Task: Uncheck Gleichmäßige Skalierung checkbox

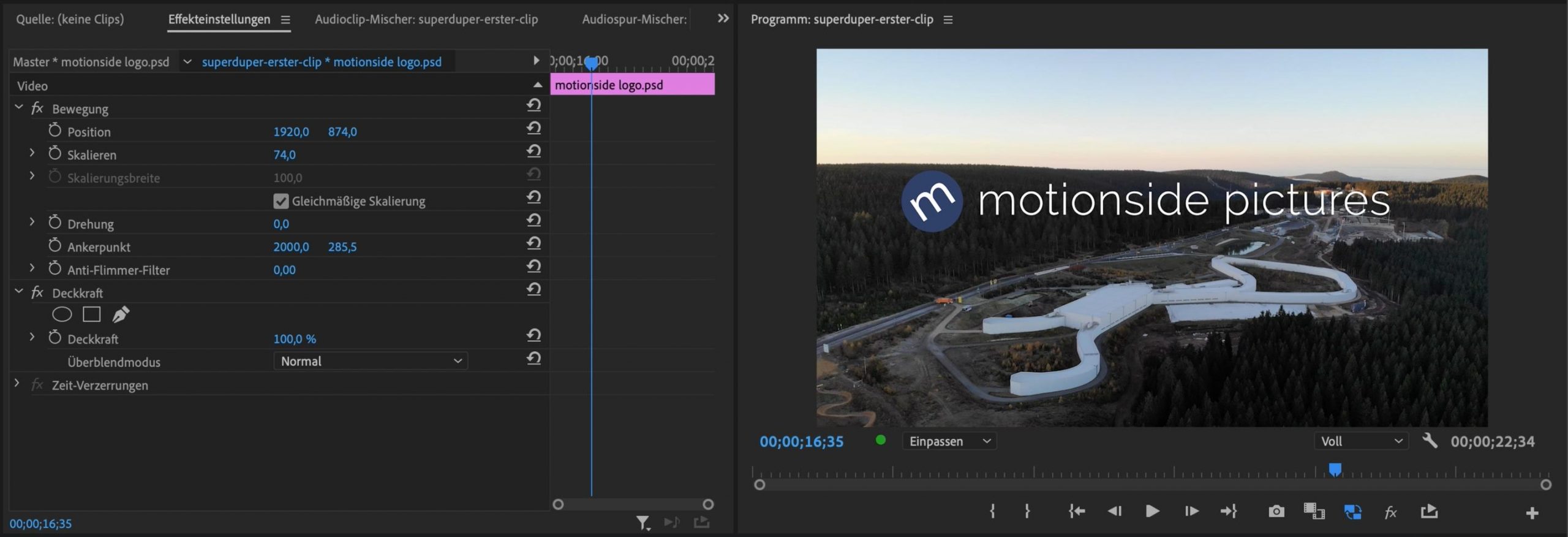Action: point(281,201)
